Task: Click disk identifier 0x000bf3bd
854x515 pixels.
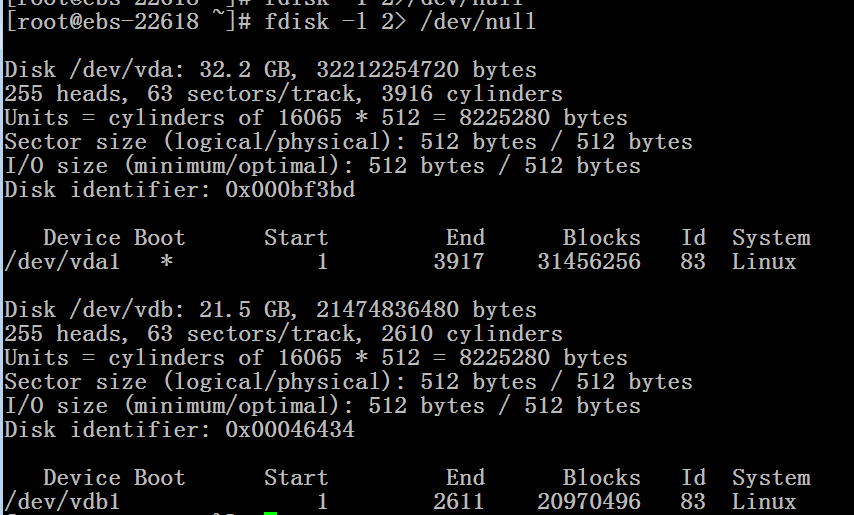Action: click(290, 190)
